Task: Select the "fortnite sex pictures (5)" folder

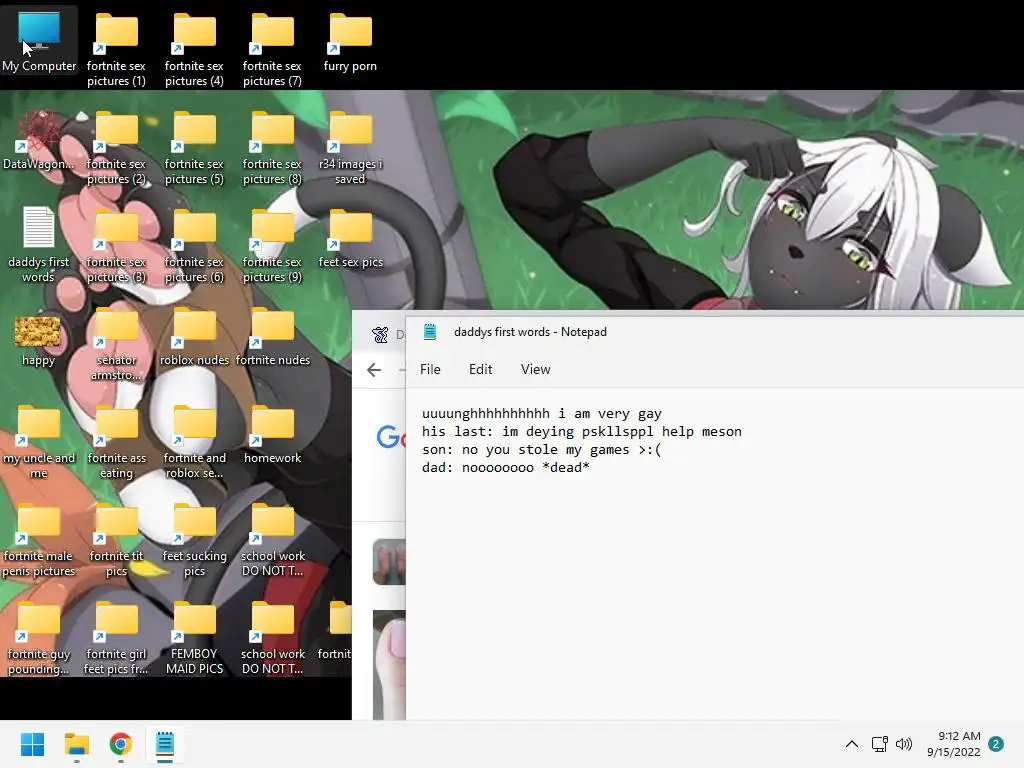Action: point(195,148)
